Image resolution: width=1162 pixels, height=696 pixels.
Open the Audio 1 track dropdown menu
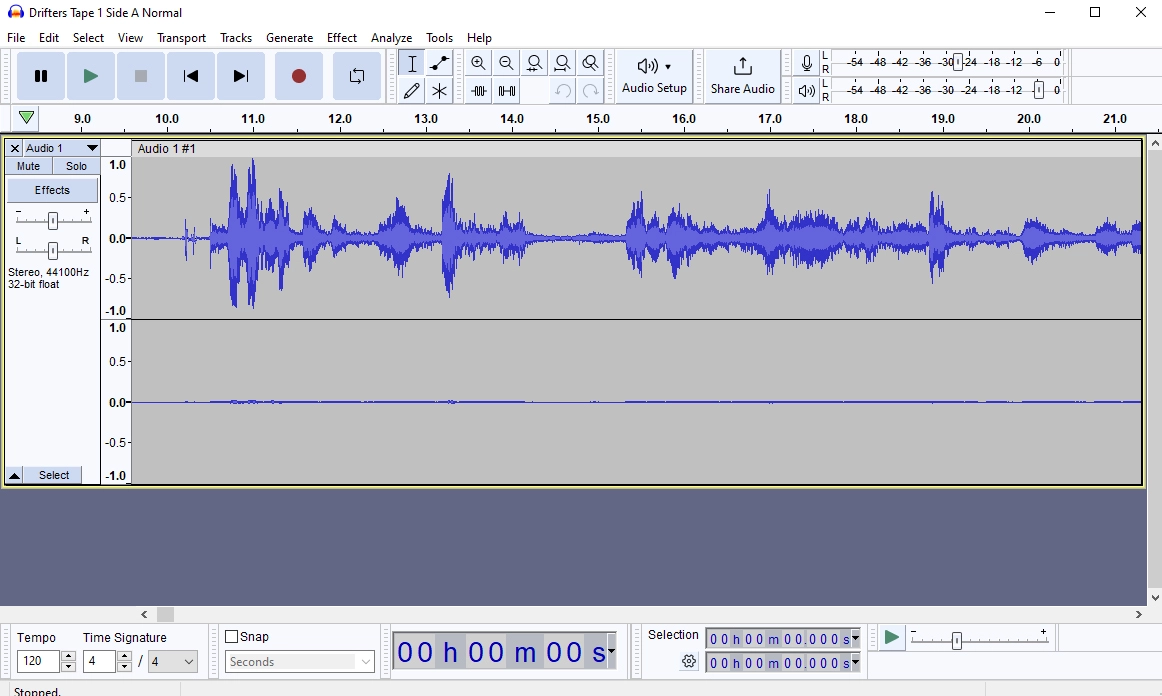click(x=92, y=148)
